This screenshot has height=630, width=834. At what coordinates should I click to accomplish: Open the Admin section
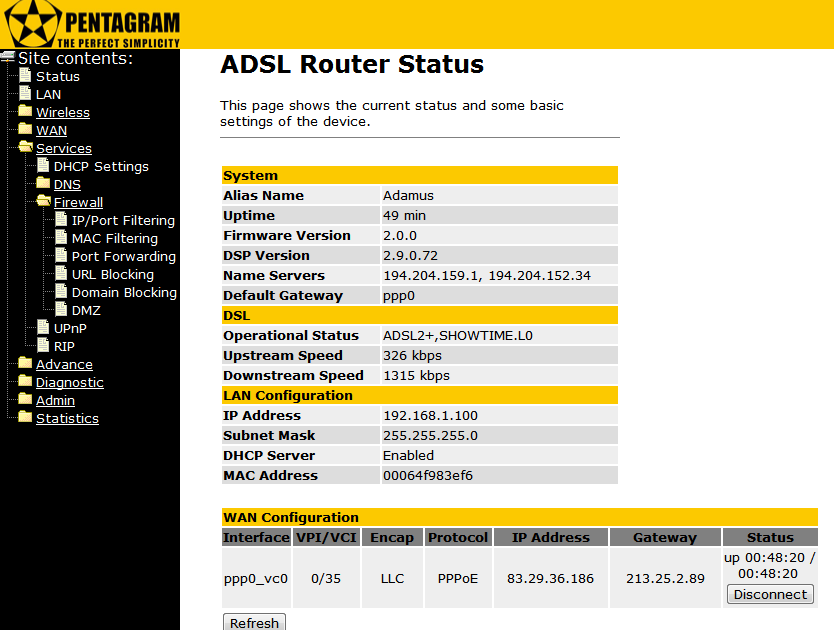pos(55,401)
